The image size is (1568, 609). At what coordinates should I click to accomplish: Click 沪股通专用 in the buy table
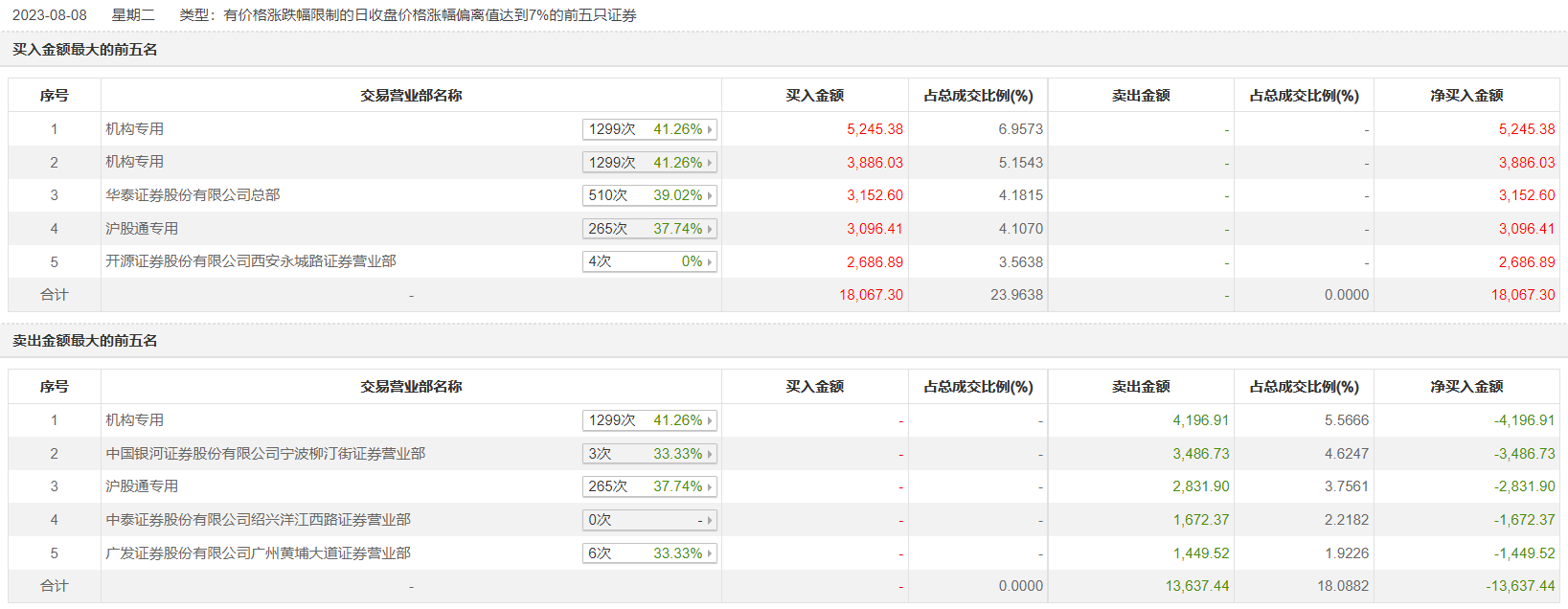pyautogui.click(x=142, y=229)
